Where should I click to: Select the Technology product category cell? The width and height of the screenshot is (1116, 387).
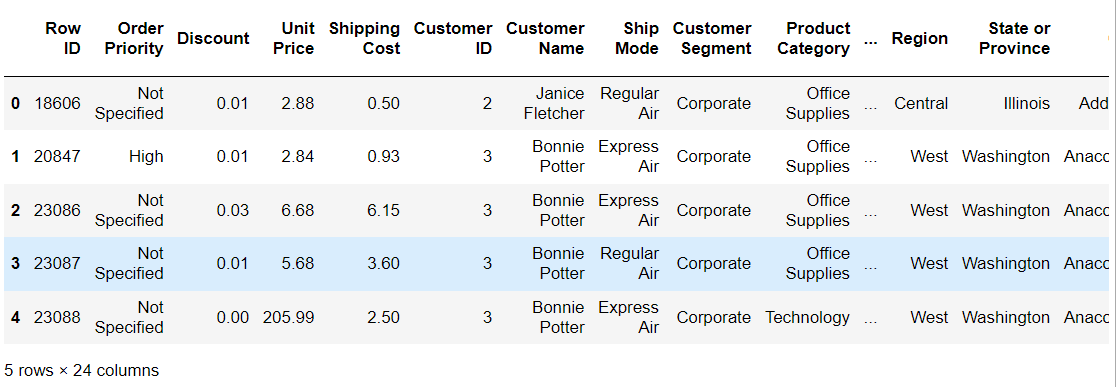[807, 317]
